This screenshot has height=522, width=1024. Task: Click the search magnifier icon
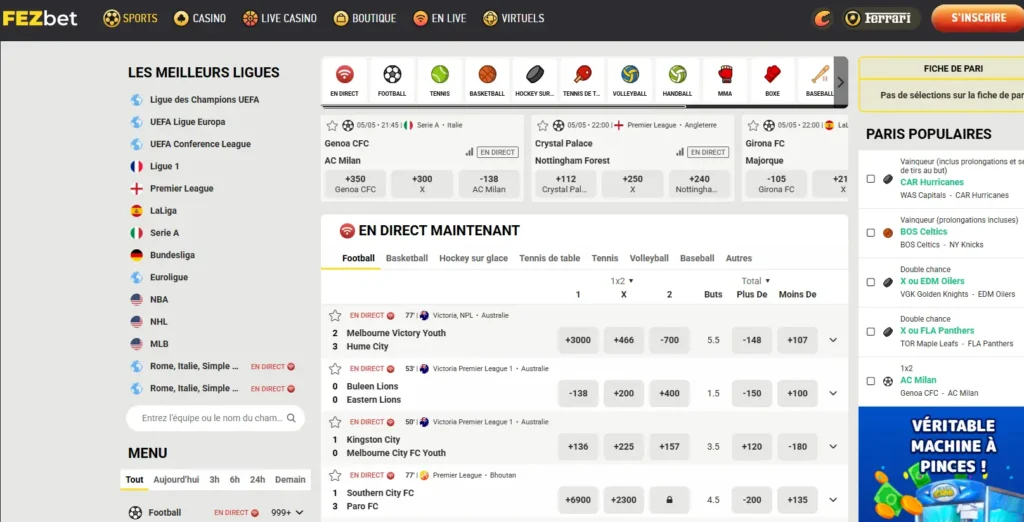coord(291,417)
